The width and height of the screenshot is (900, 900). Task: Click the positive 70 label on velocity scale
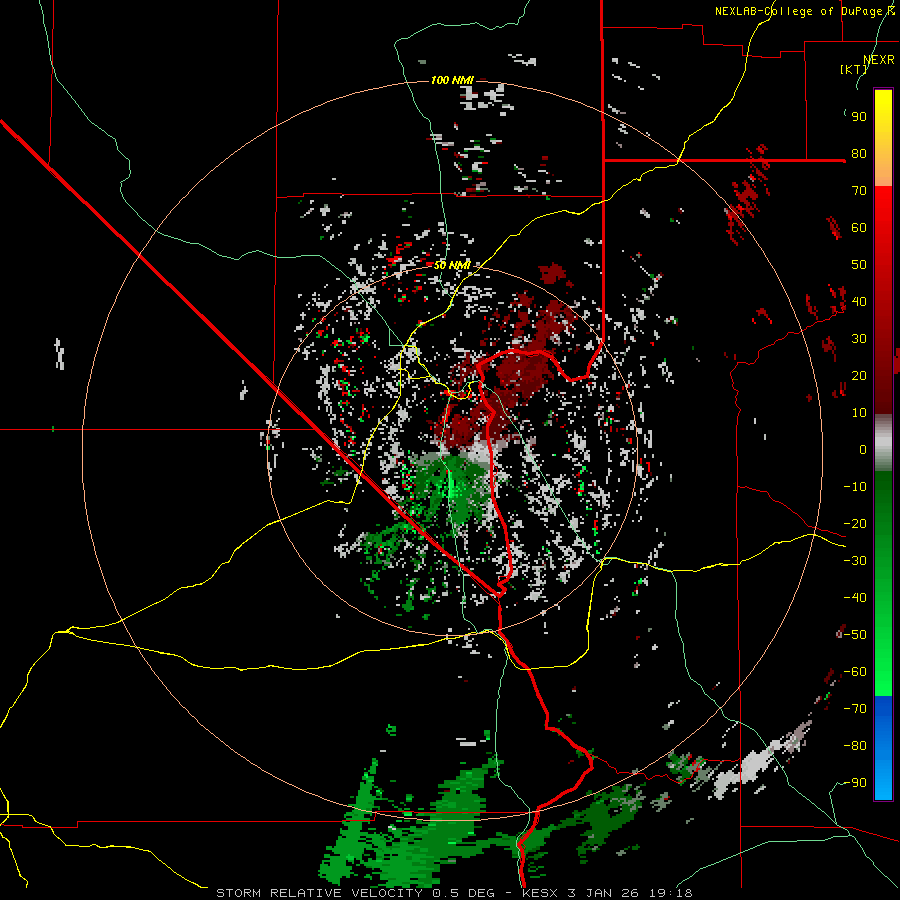(859, 191)
